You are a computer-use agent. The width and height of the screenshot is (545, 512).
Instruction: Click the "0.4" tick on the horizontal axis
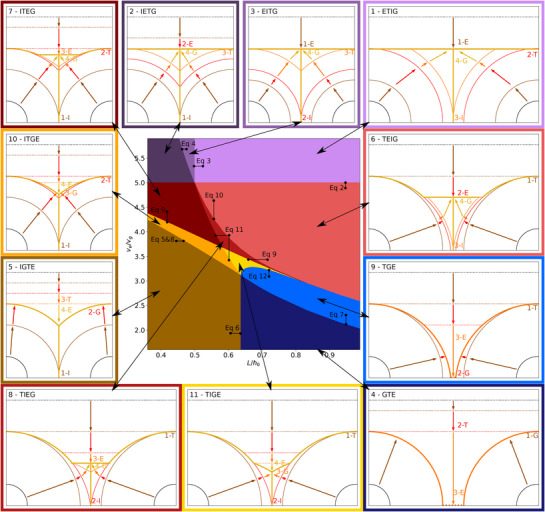click(161, 355)
